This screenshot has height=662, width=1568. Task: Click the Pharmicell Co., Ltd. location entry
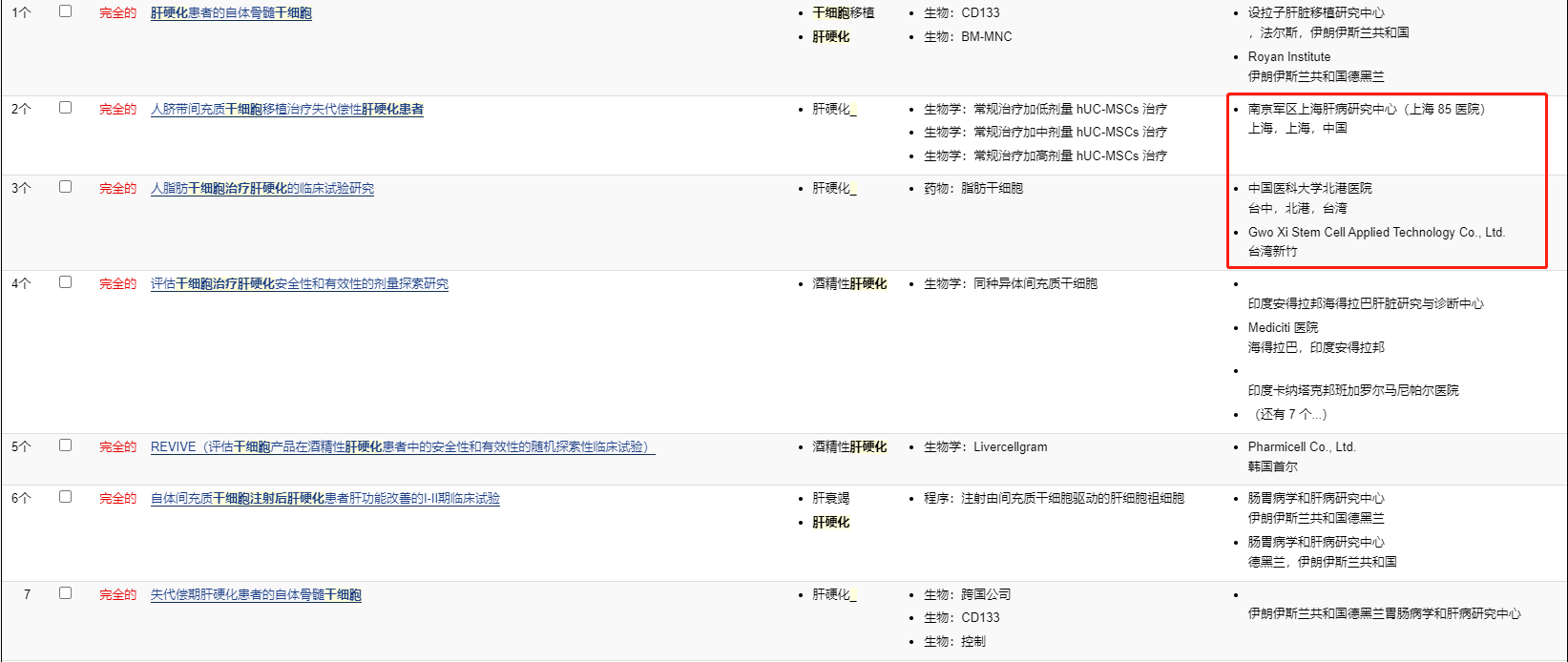coord(1301,447)
